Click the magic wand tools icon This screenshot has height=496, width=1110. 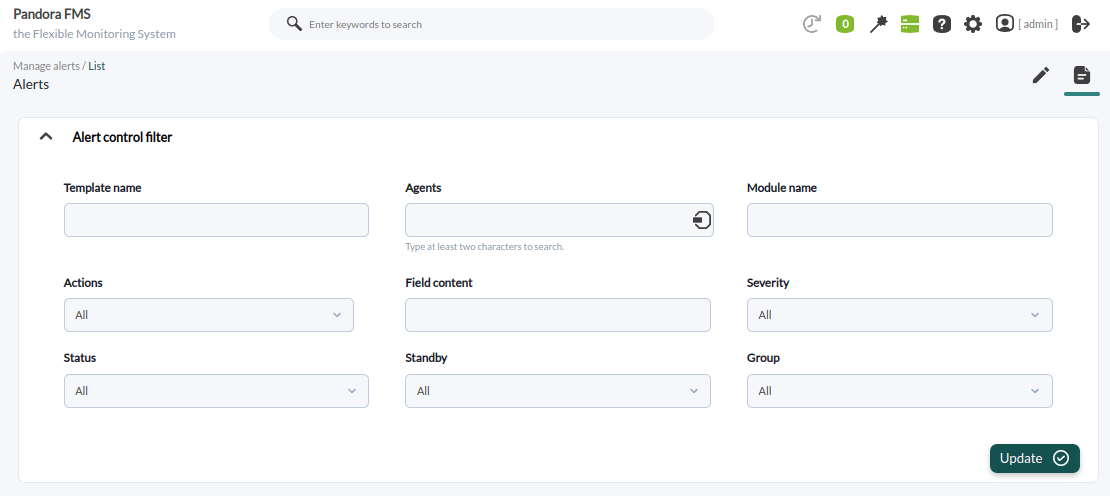(878, 24)
